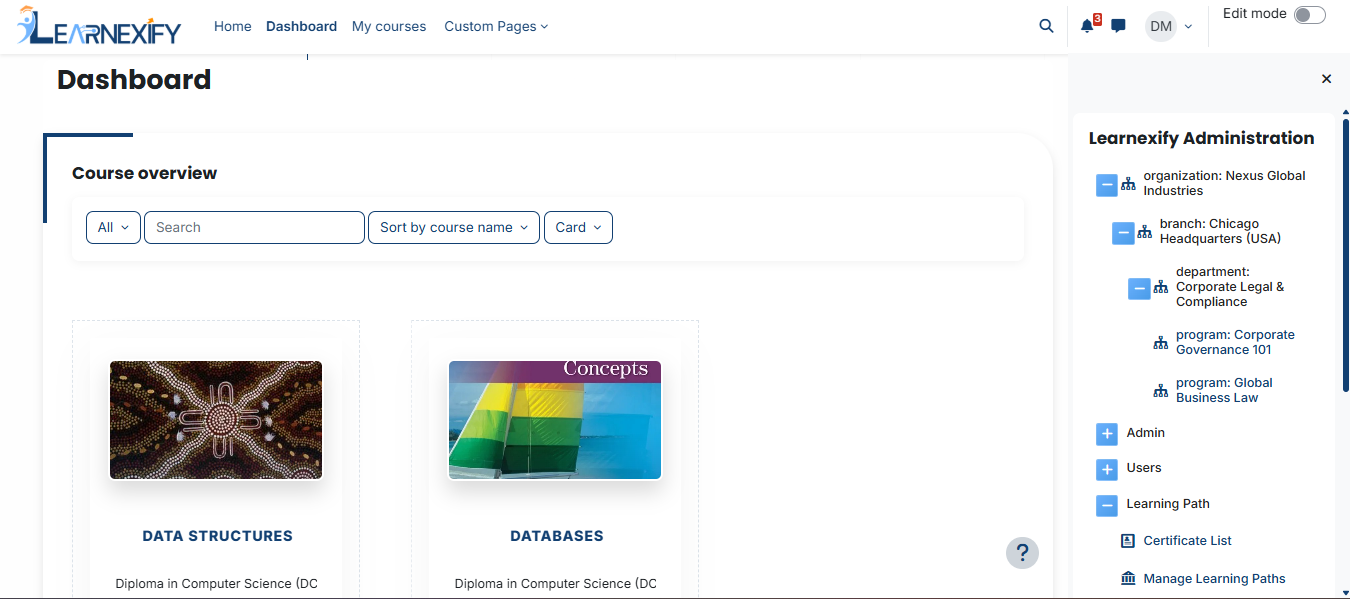Open the Card view dropdown

[578, 228]
